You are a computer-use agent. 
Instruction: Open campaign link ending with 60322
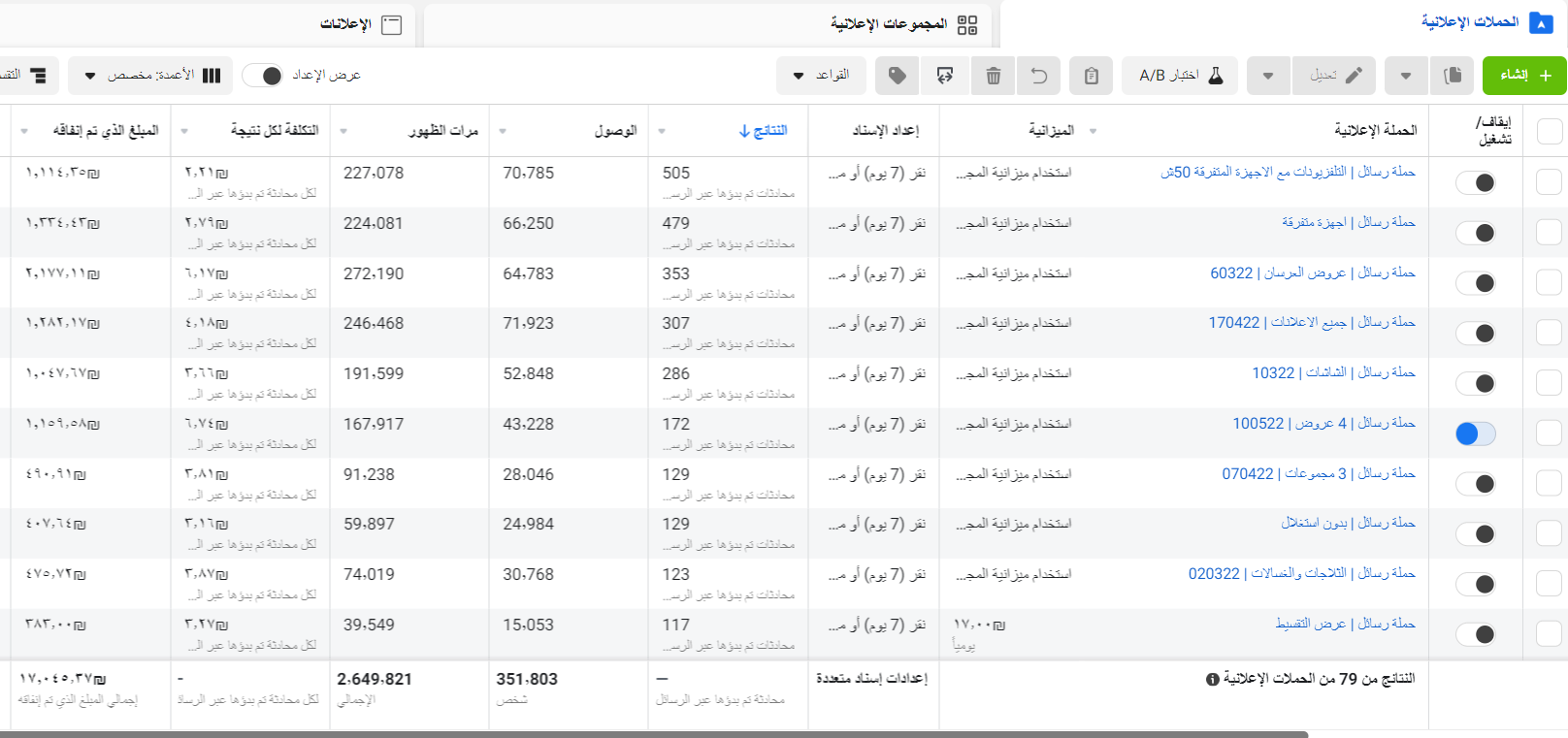coord(1312,273)
